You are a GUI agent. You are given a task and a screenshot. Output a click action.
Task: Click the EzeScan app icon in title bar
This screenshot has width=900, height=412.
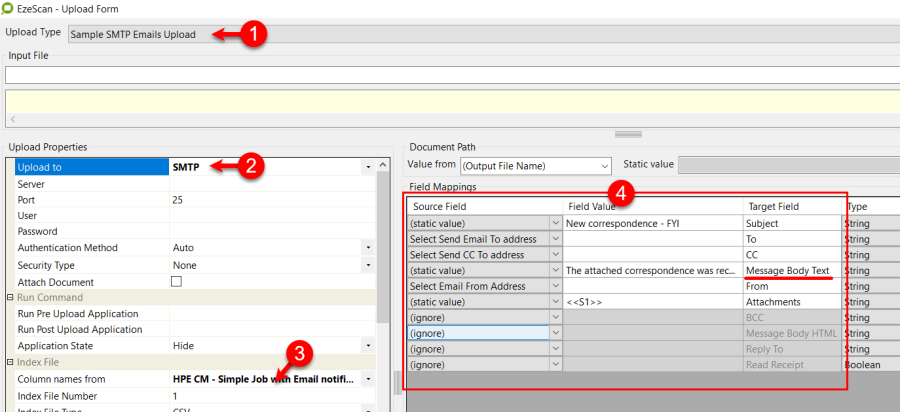pos(8,9)
